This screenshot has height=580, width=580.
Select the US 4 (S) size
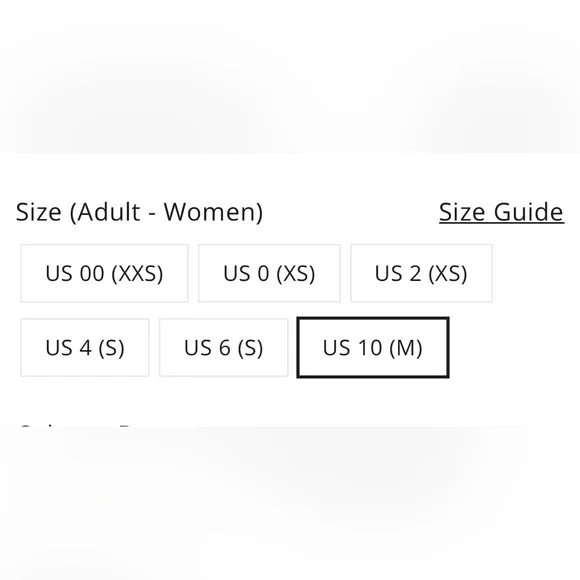coord(85,347)
